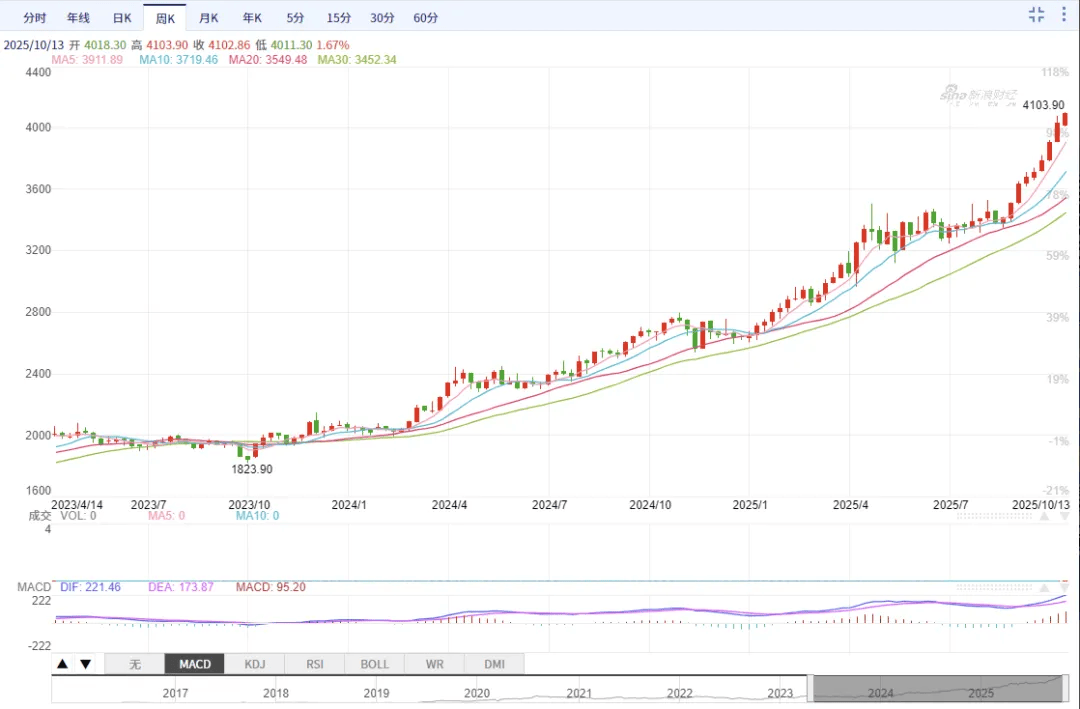
Task: Toggle the RSI indicator on
Action: [315, 664]
